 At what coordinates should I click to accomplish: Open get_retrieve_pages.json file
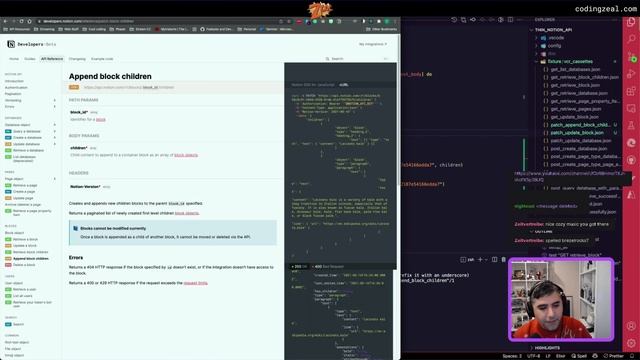(x=576, y=109)
